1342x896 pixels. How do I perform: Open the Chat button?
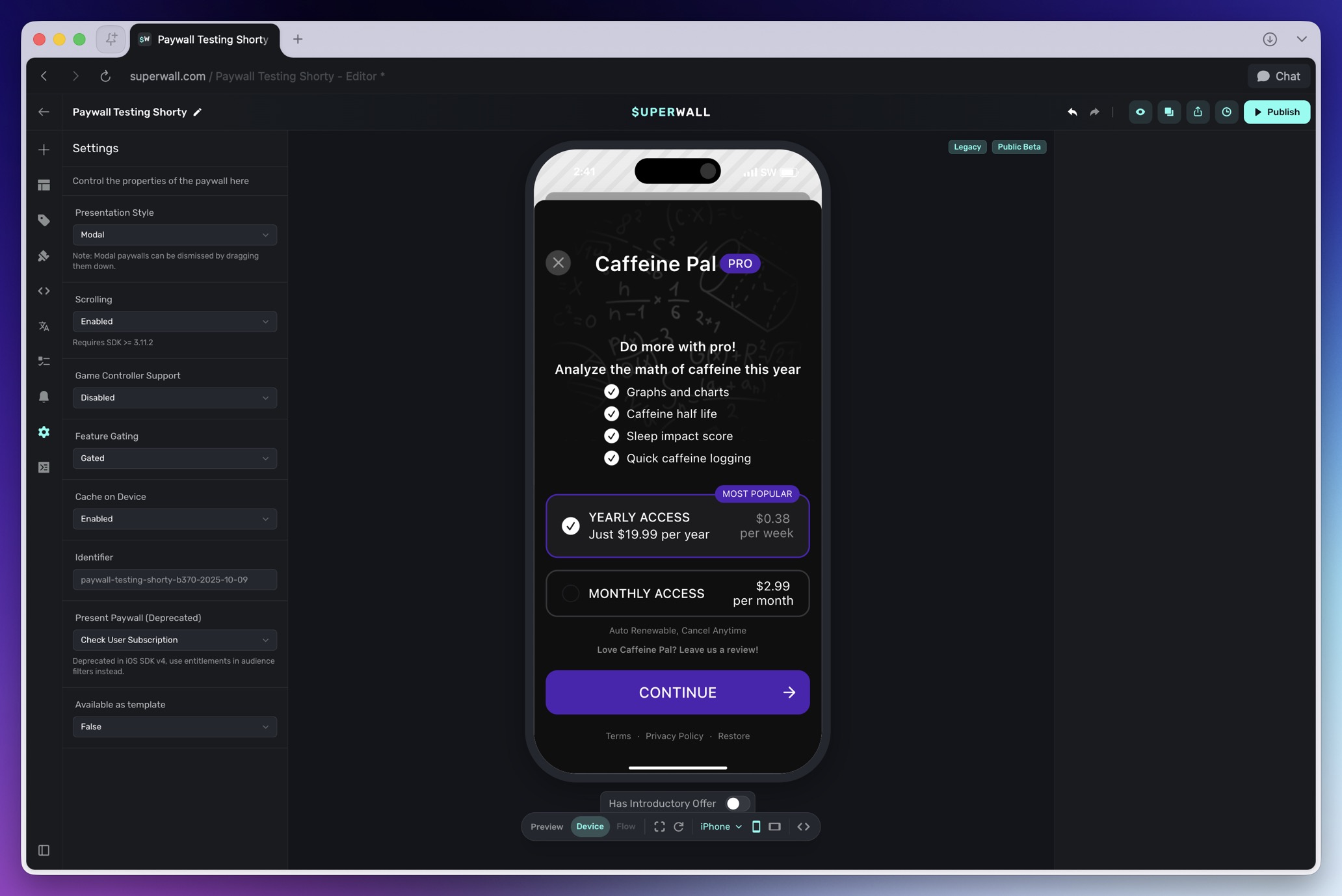point(1278,76)
